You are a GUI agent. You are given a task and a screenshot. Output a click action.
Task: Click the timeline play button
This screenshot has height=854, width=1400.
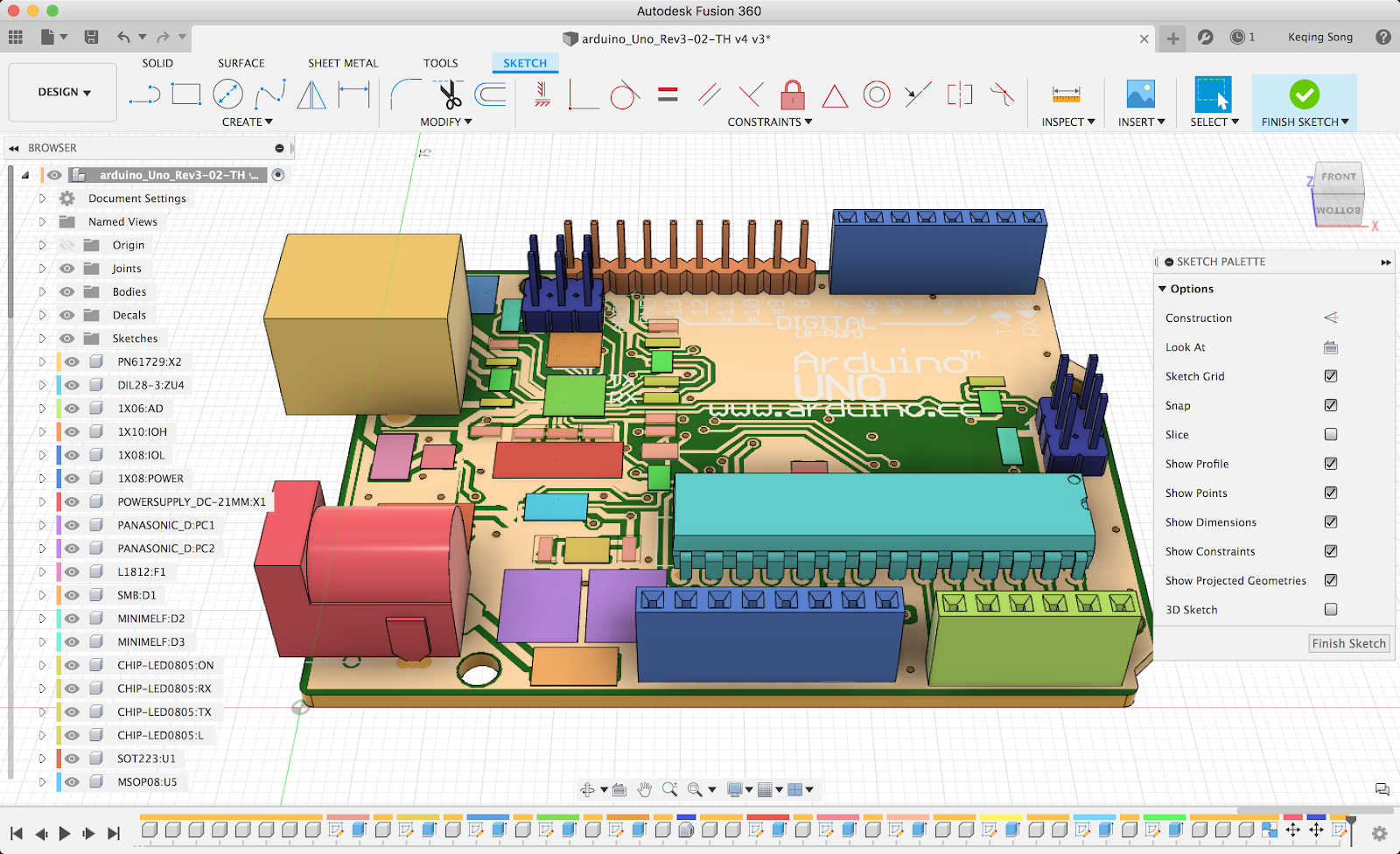65,834
